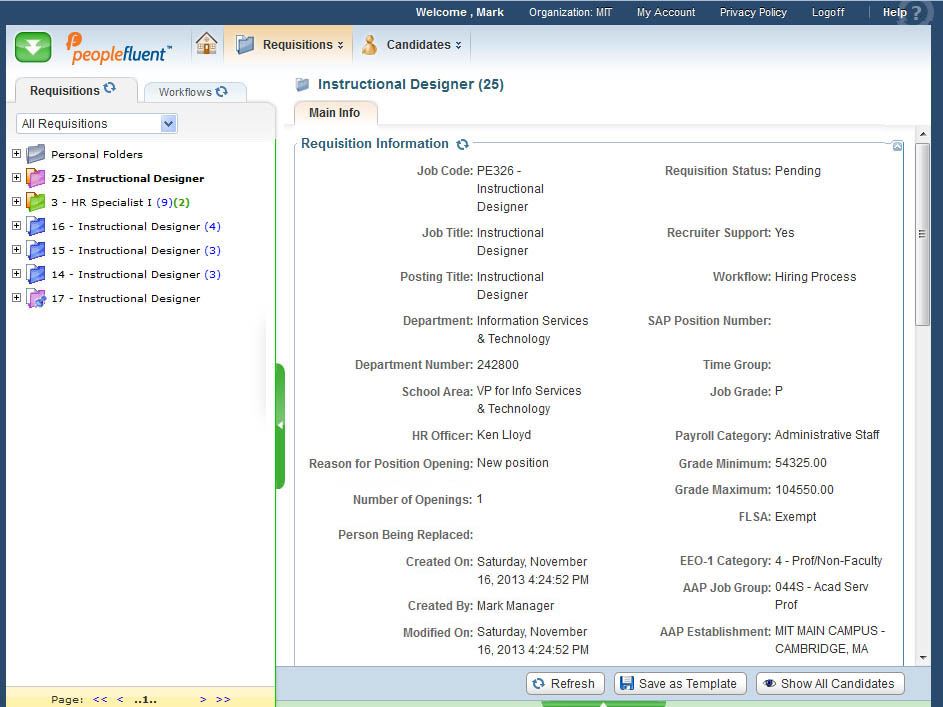Open the Requisitions menu
Viewport: 943px width, 707px height.
290,45
